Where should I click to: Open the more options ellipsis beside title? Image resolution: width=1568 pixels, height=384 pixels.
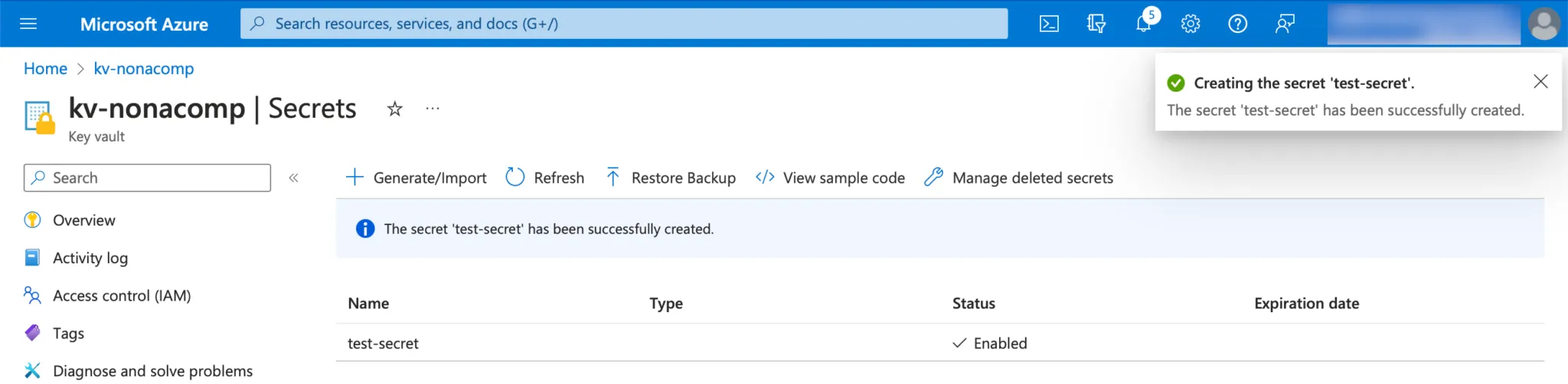(433, 109)
